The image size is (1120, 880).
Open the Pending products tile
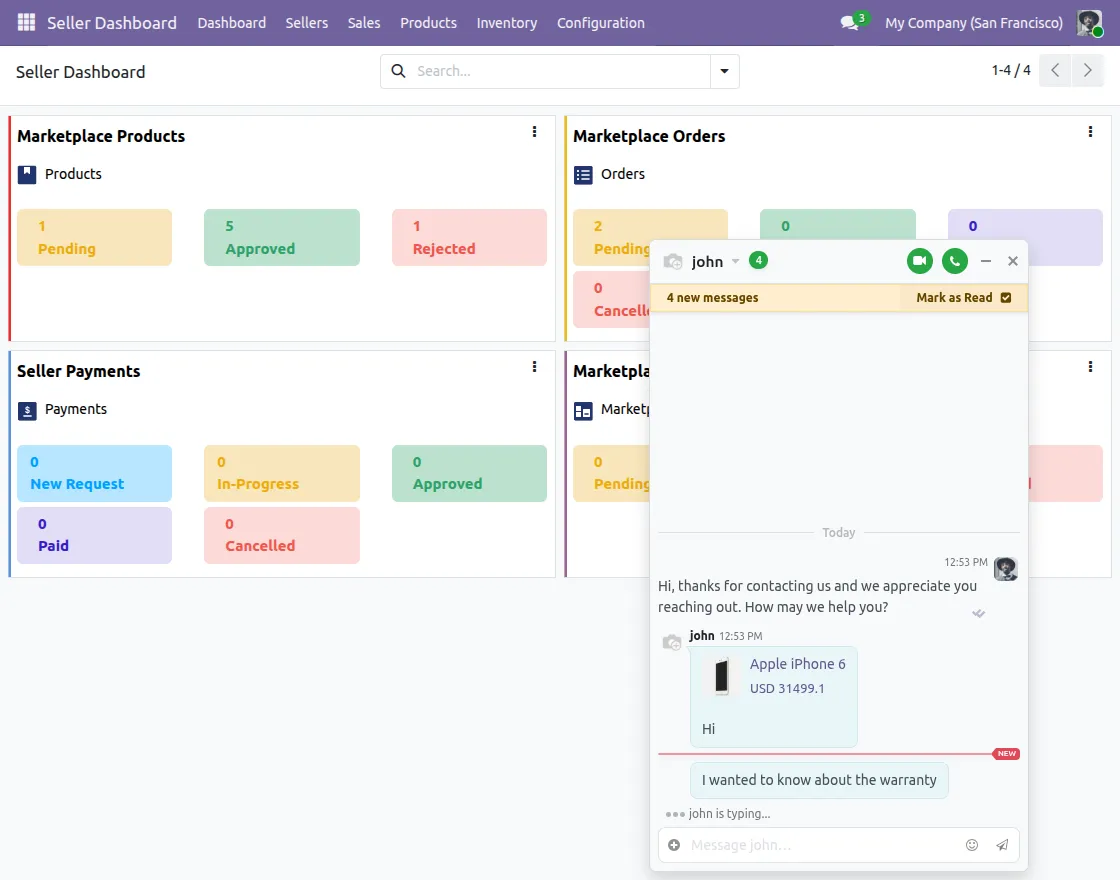point(94,237)
